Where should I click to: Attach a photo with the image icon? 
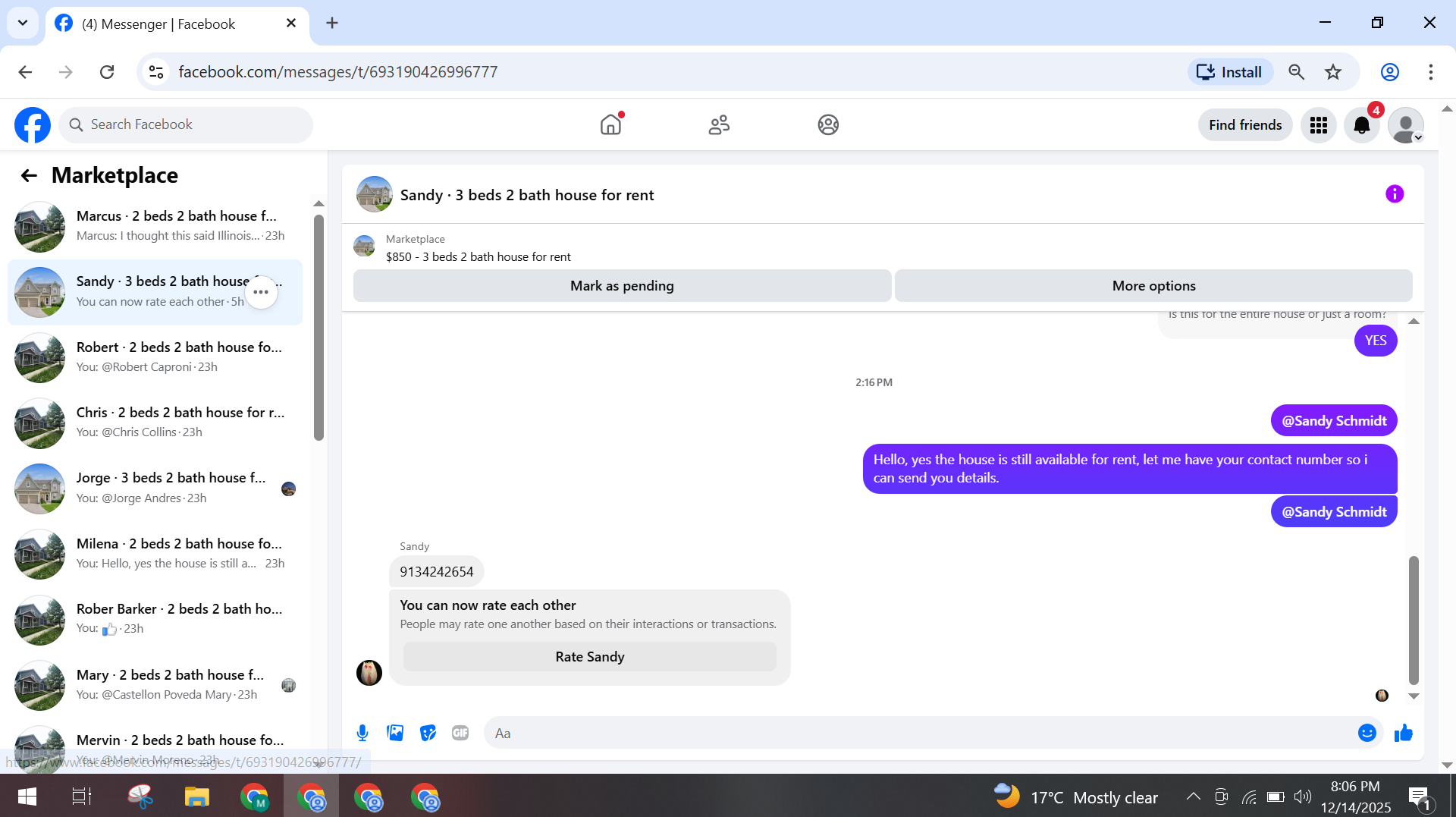click(x=395, y=733)
